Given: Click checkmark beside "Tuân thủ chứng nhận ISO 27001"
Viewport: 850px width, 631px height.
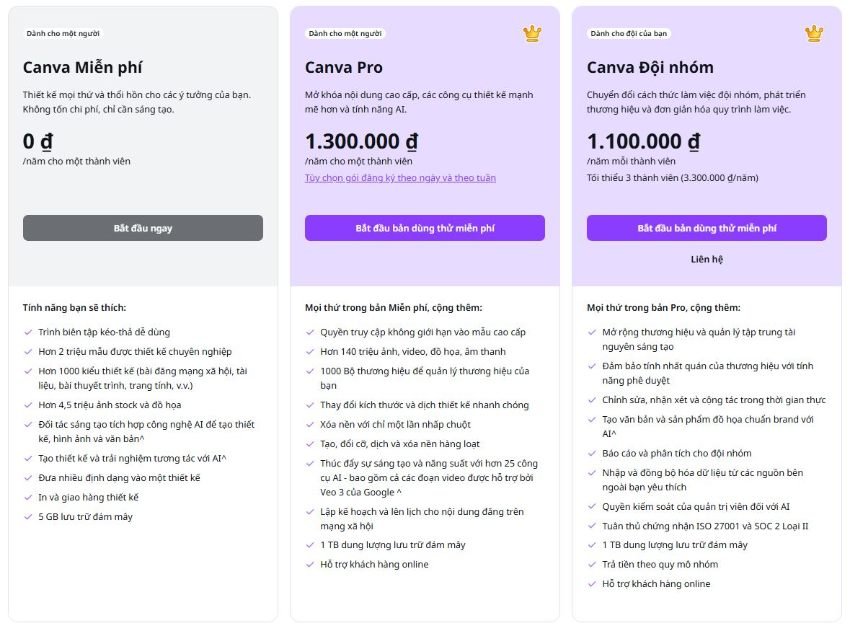Looking at the screenshot, I should click(x=592, y=526).
